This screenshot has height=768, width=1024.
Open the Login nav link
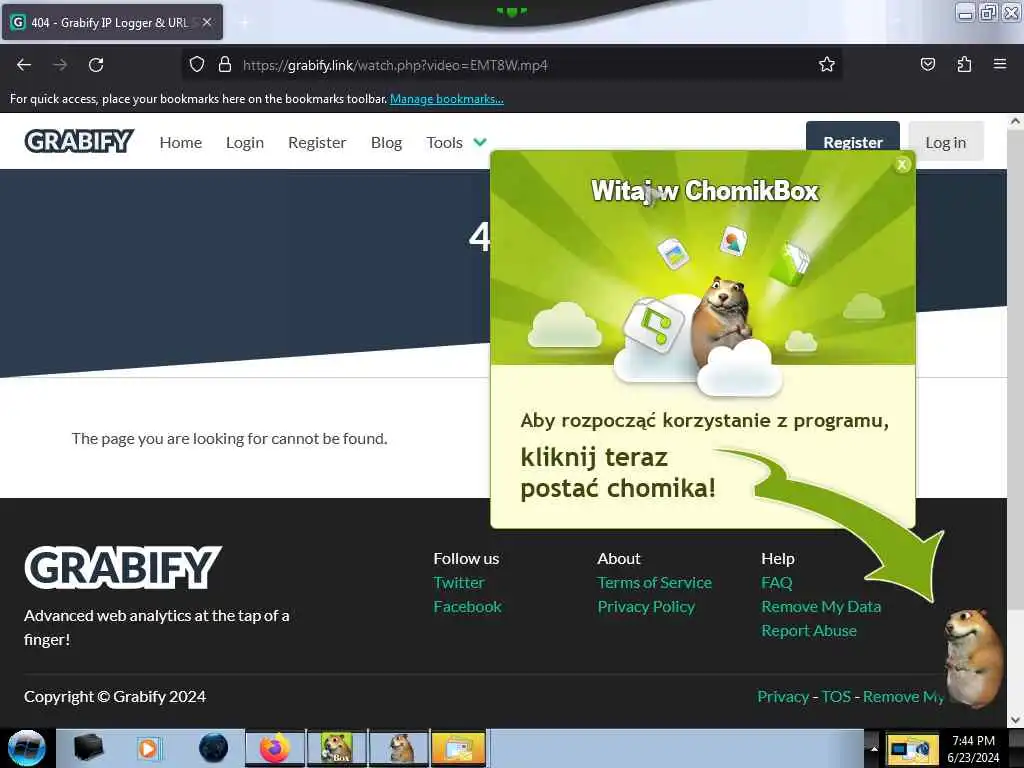coord(245,142)
